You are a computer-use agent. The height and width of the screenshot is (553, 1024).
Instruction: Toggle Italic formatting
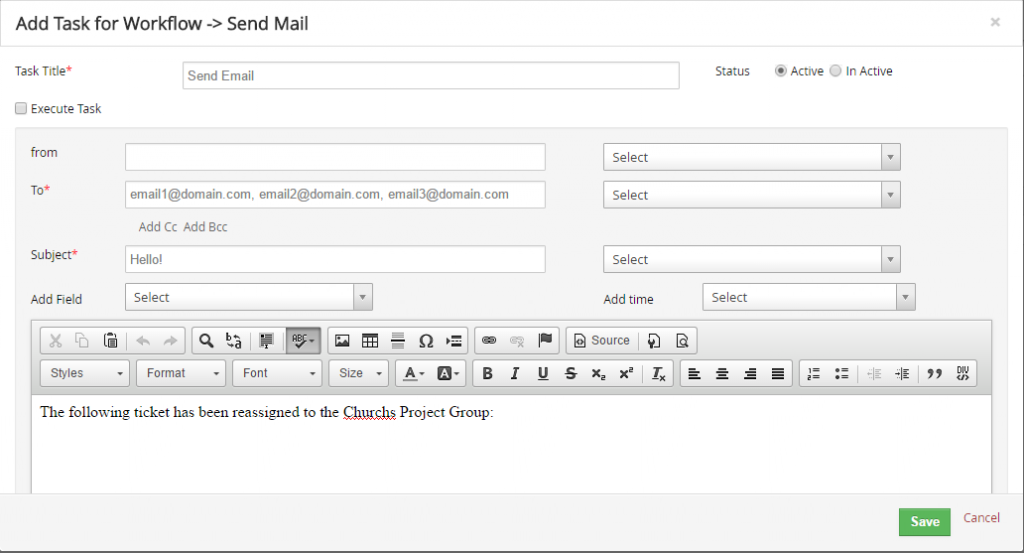click(x=515, y=373)
